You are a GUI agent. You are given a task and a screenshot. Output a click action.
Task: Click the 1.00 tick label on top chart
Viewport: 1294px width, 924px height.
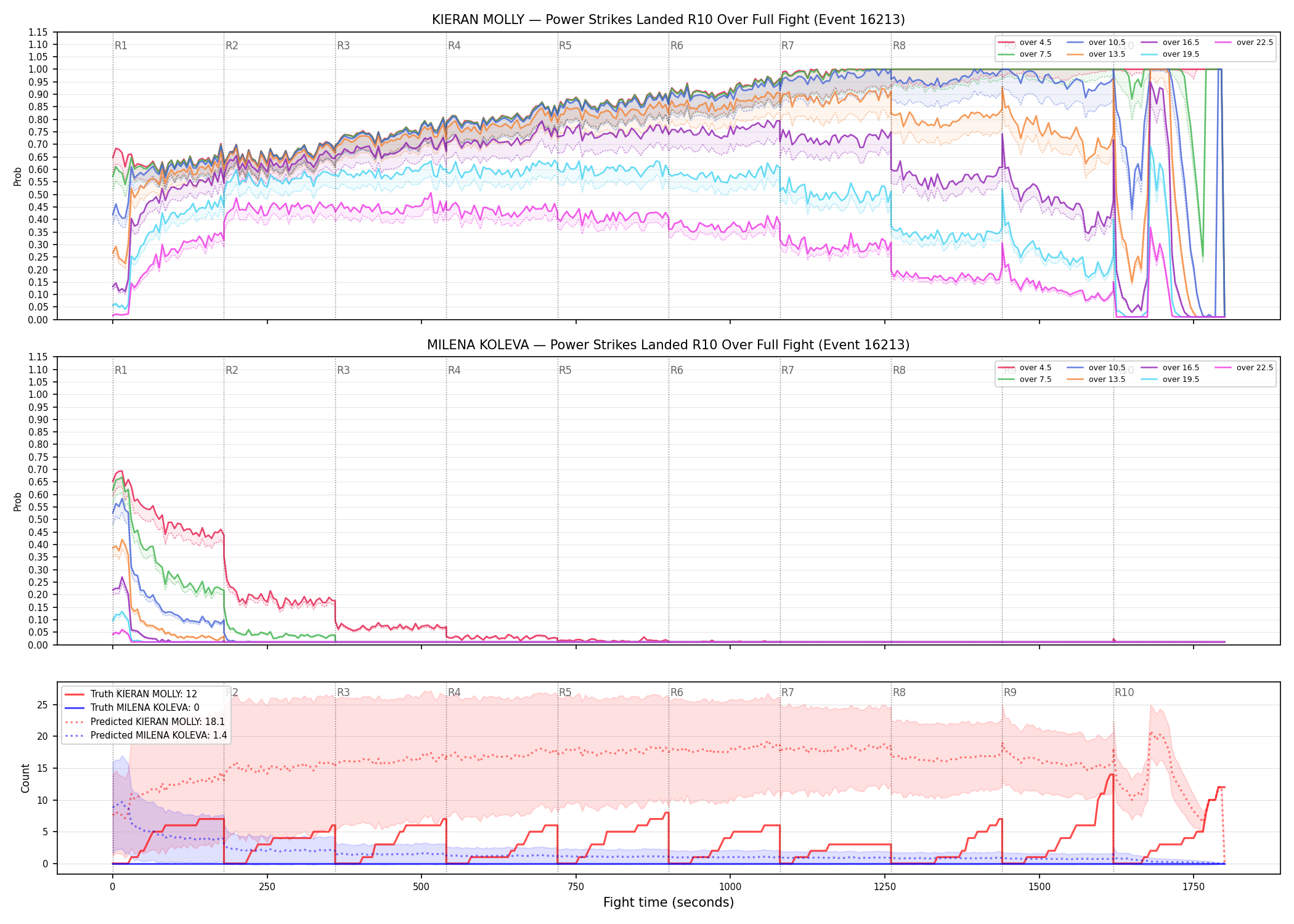[x=38, y=69]
